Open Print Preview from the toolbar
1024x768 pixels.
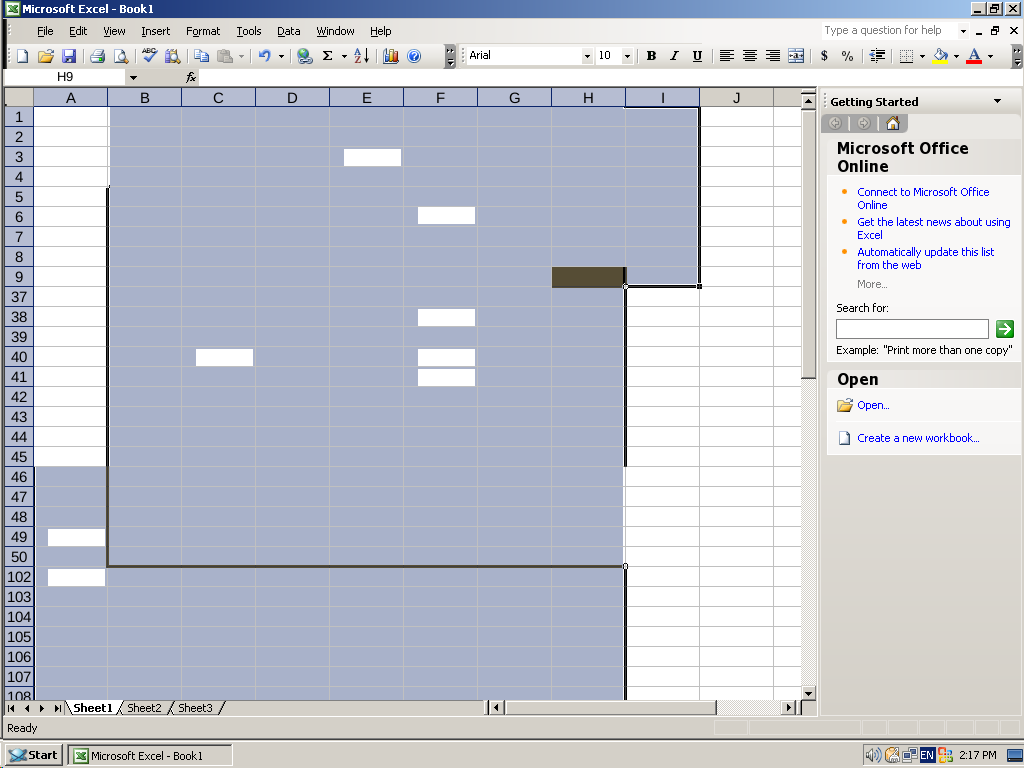pyautogui.click(x=120, y=56)
